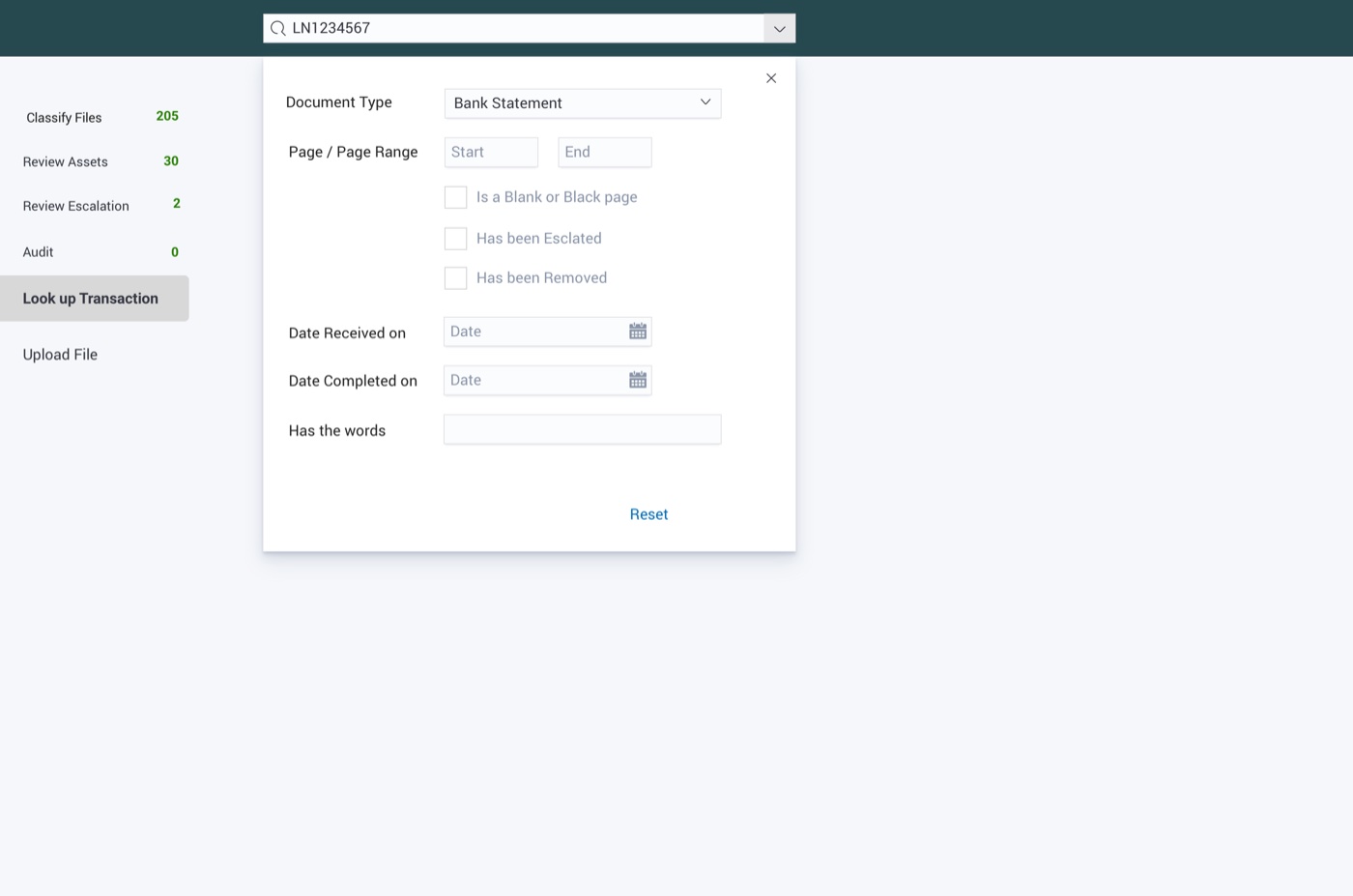Click the search magnifier icon
The height and width of the screenshot is (896, 1353).
coord(277,28)
